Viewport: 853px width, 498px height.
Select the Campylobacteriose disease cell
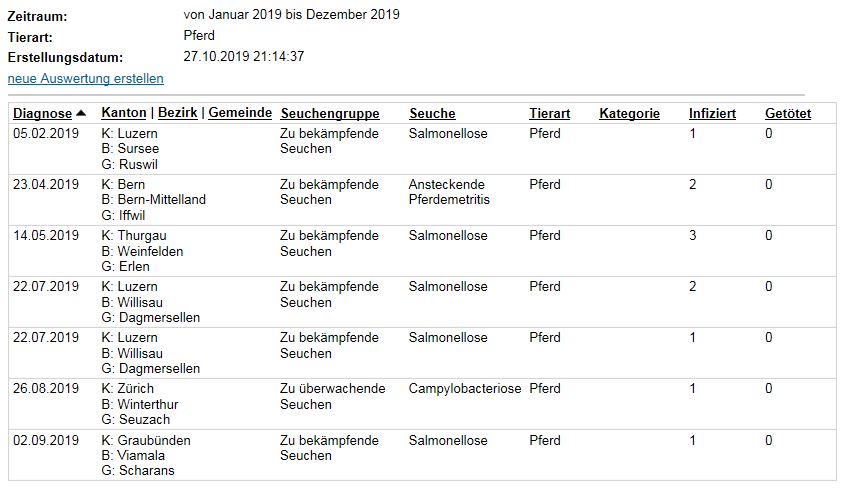pyautogui.click(x=465, y=389)
